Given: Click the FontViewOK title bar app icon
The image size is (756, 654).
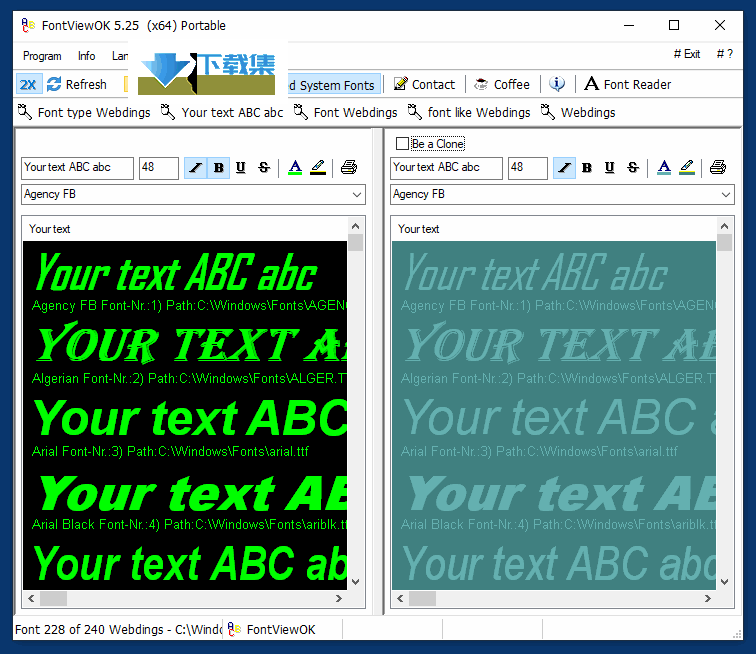Looking at the screenshot, I should pos(28,25).
